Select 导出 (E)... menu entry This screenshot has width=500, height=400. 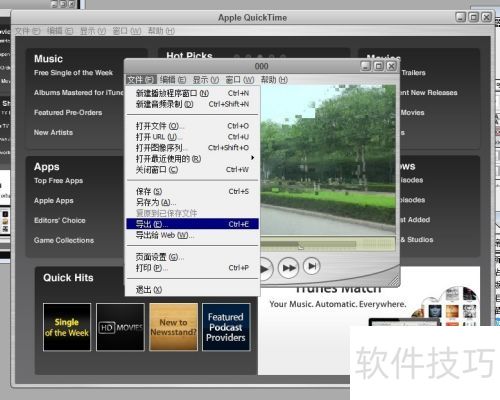point(192,224)
